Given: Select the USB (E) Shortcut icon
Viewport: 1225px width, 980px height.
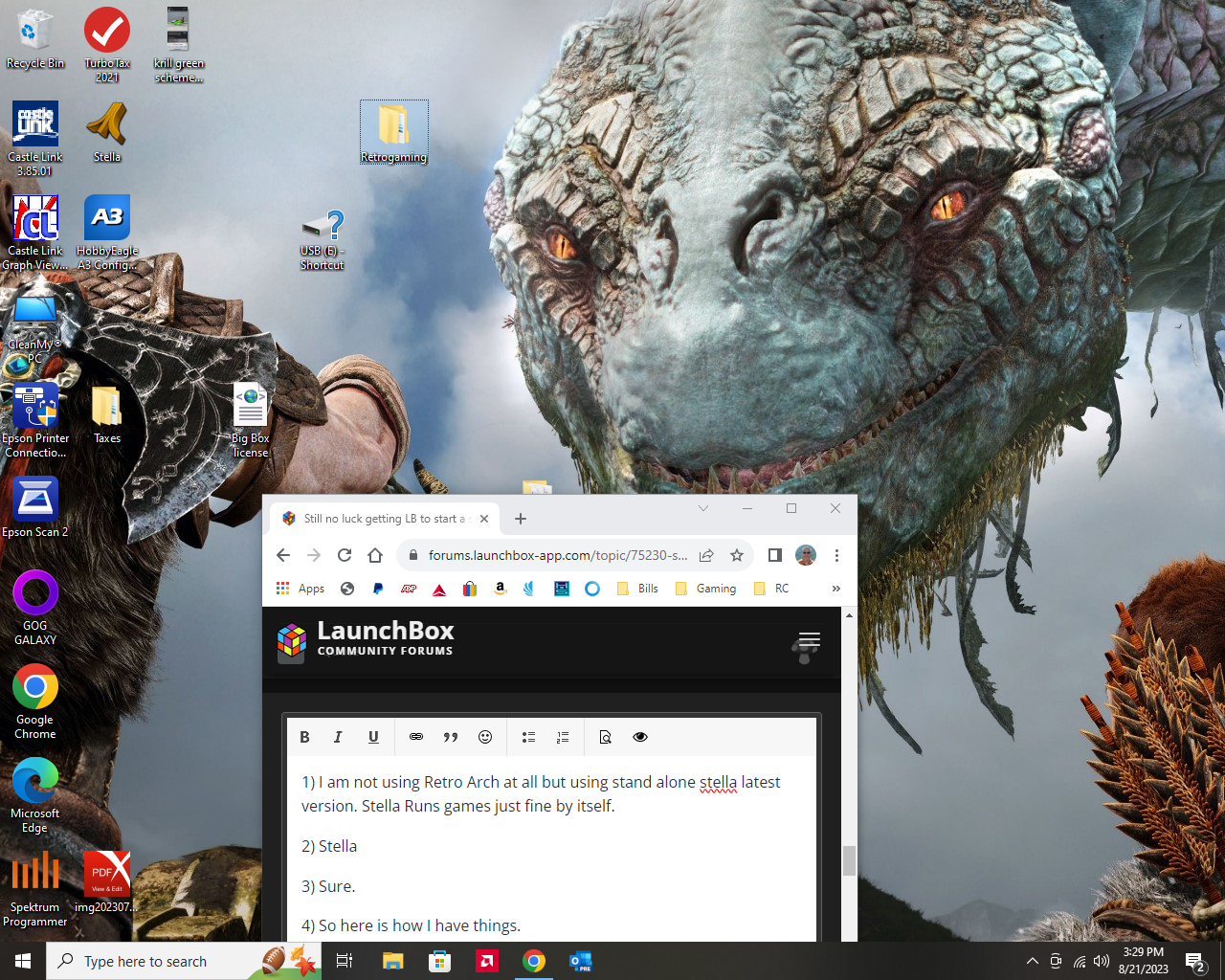Looking at the screenshot, I should [x=323, y=240].
